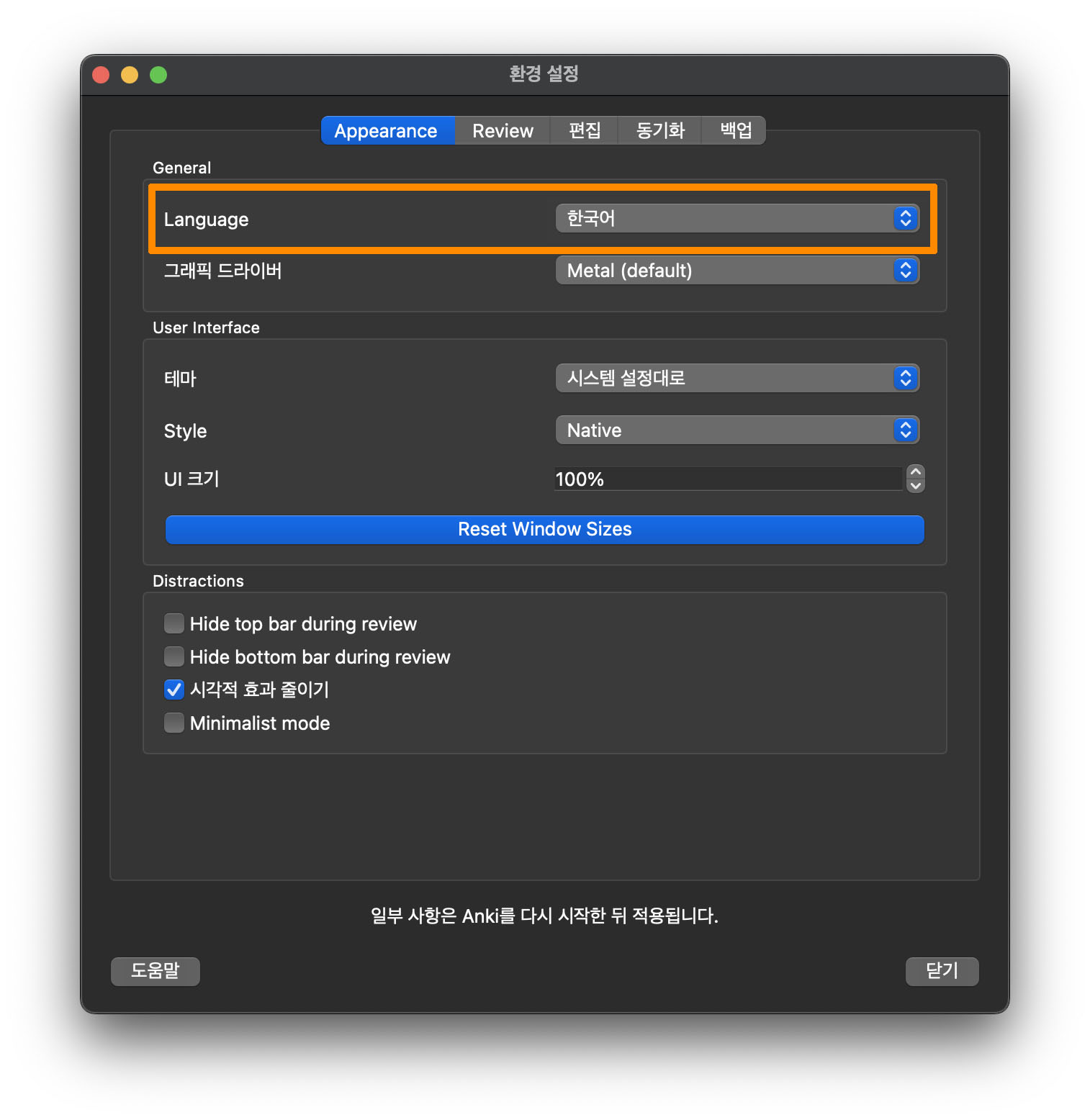This screenshot has width=1090, height=1120.
Task: Open the Style dropdown showing Native
Action: 737,430
